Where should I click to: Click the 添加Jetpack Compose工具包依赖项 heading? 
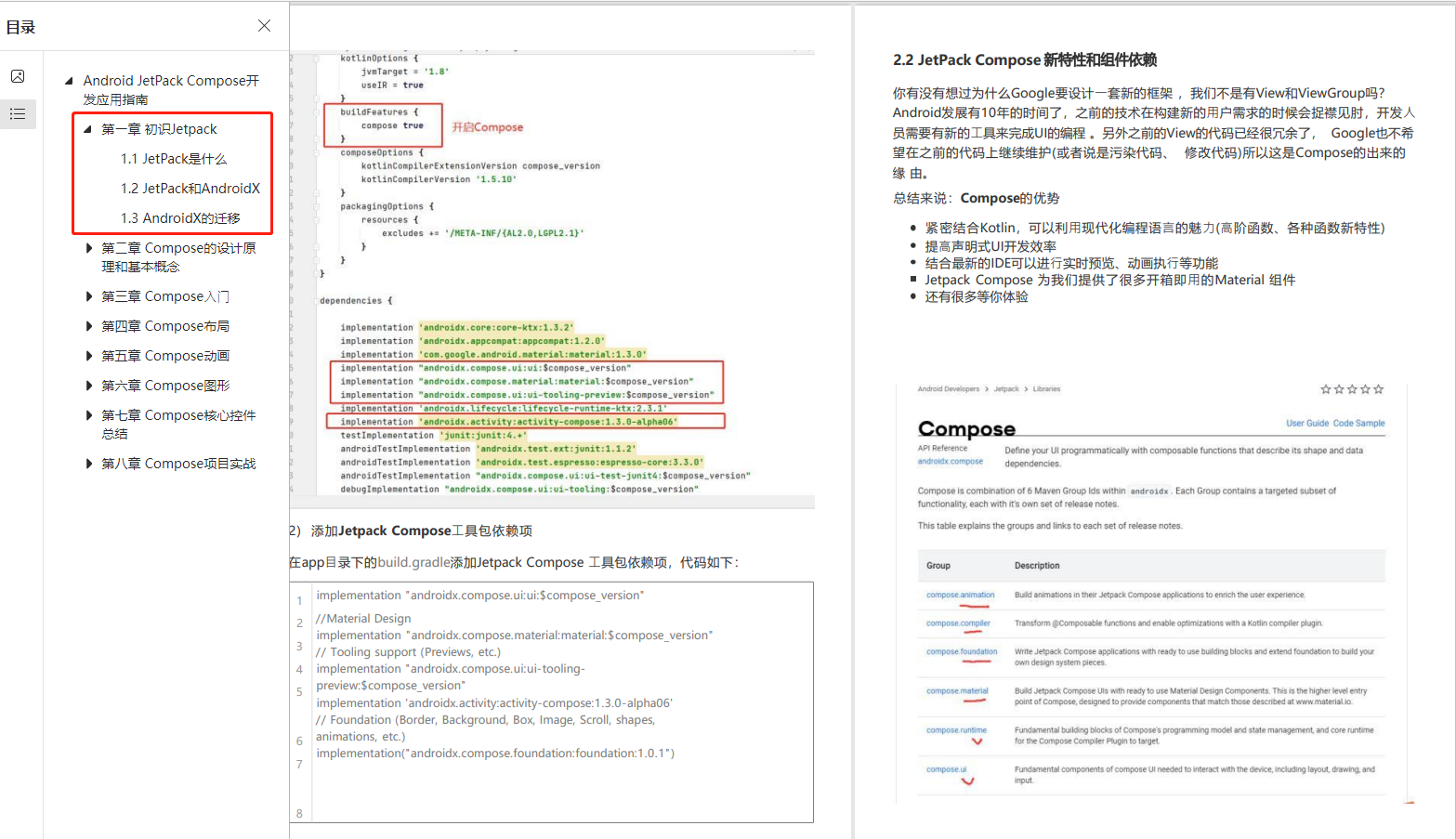click(422, 531)
